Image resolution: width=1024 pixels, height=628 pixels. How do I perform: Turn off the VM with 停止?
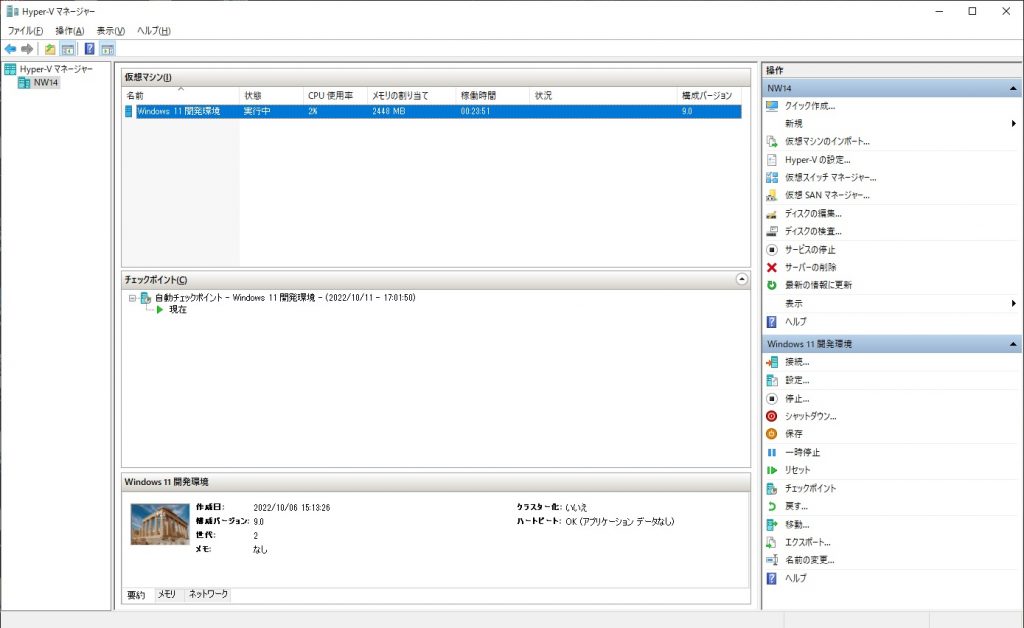click(797, 398)
